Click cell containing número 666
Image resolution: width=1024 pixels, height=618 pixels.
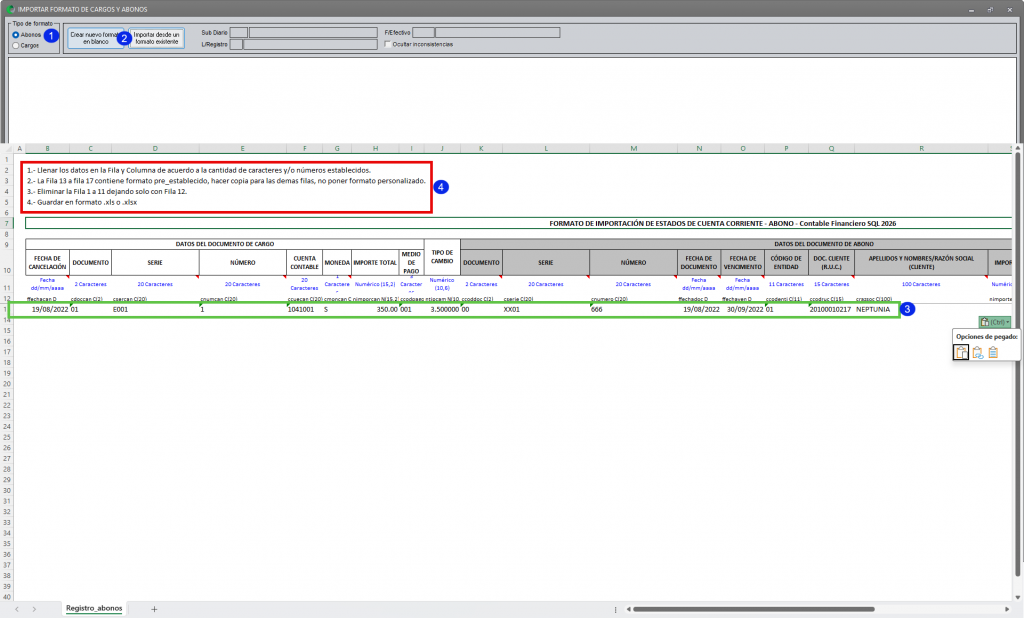(633, 310)
